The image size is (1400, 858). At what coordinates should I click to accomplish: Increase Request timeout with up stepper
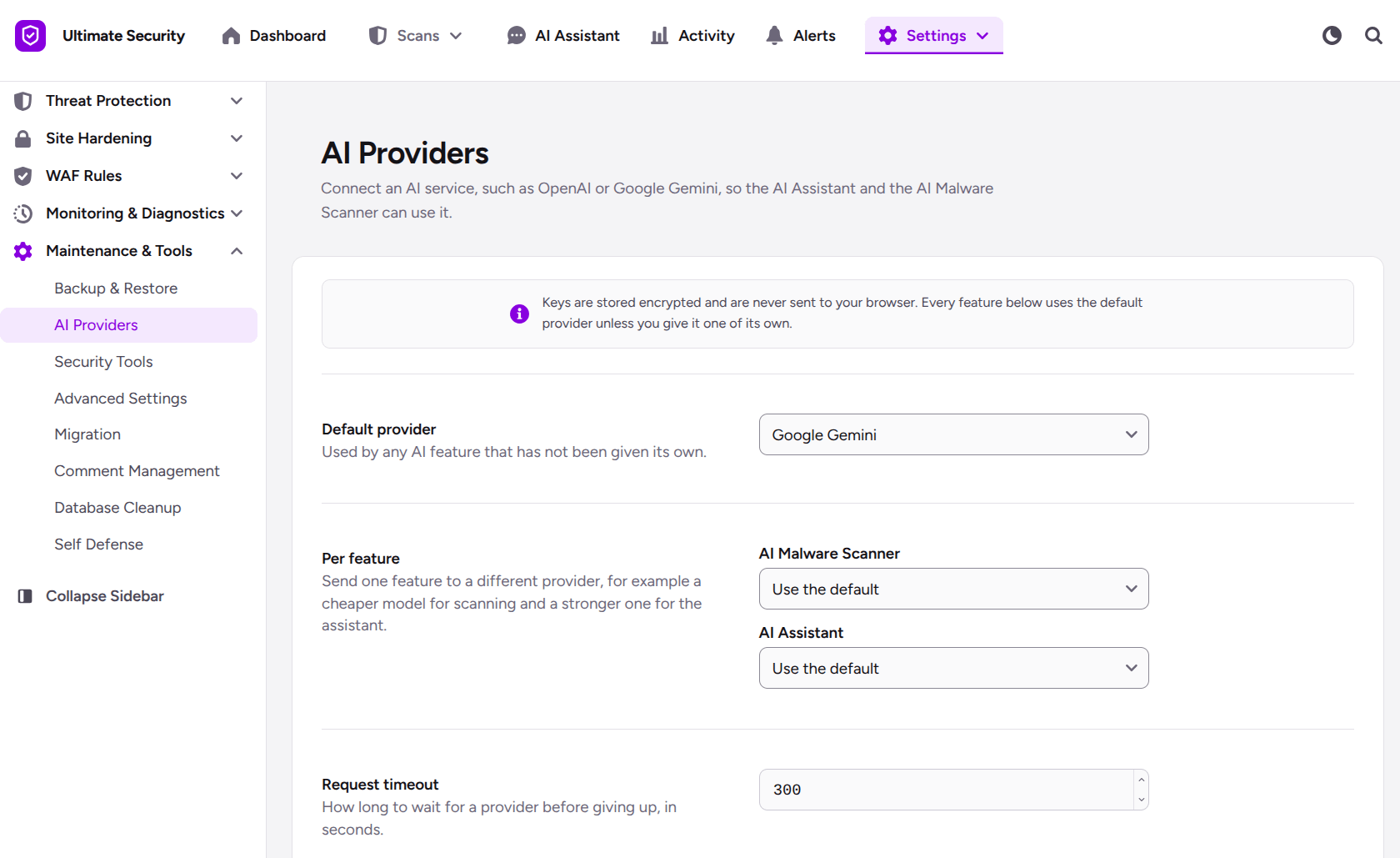click(x=1141, y=780)
